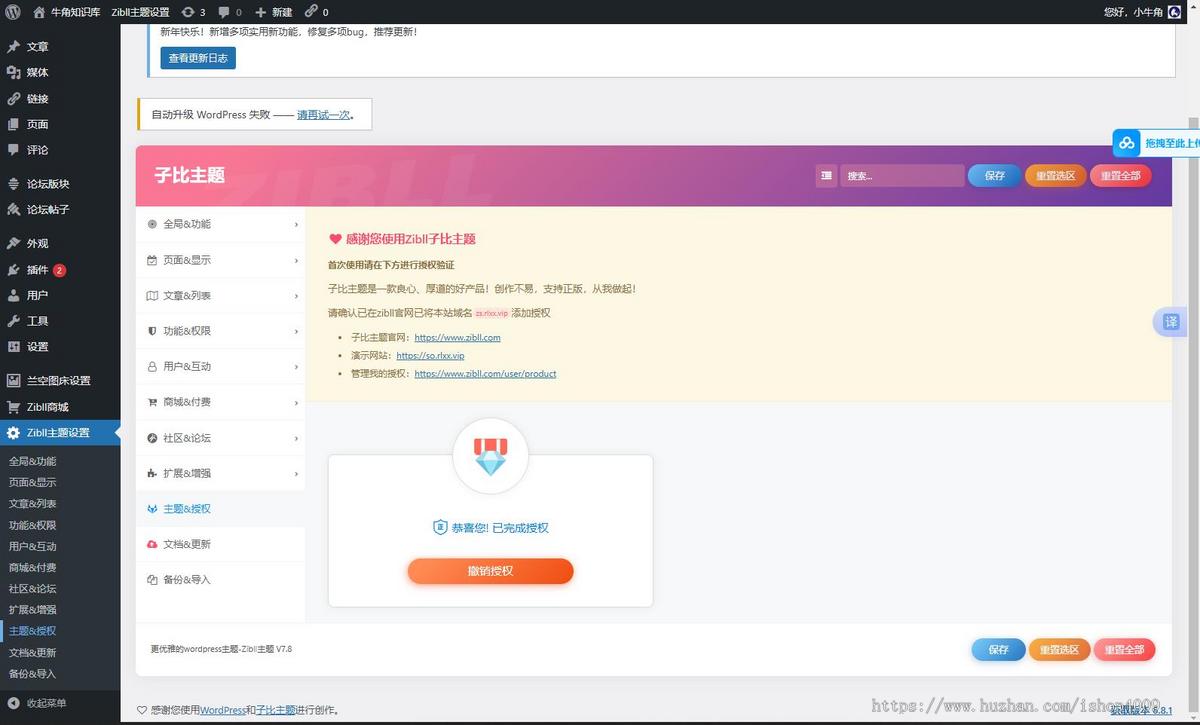
Task: Open the comments bubble icon in the admin bar
Action: click(224, 12)
